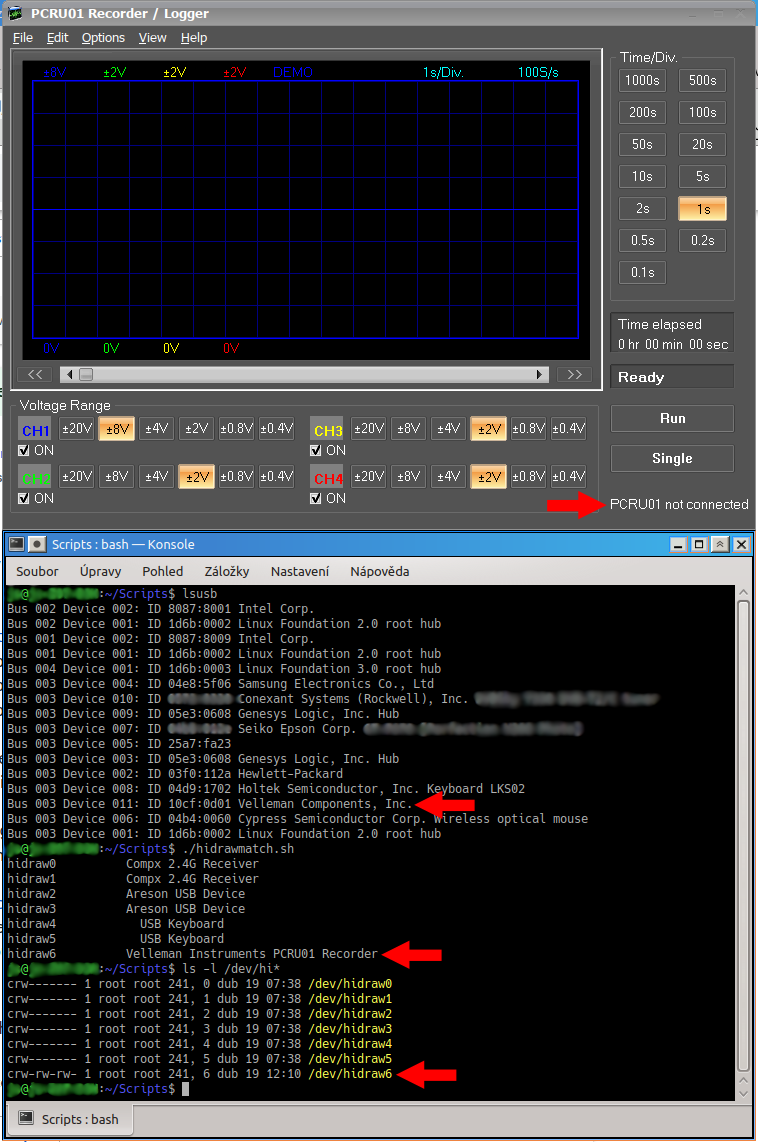Screen dimensions: 758x1142
Task: Open the File menu in PCRU01 Recorder
Action: pos(23,38)
